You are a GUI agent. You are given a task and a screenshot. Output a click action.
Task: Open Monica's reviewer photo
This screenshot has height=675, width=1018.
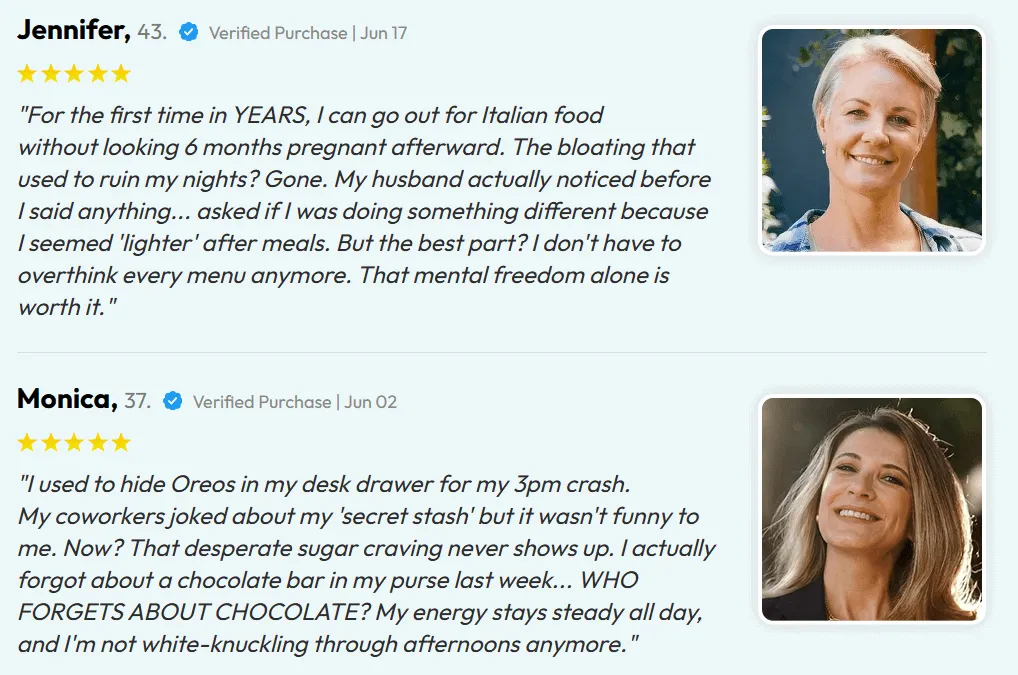pos(871,509)
